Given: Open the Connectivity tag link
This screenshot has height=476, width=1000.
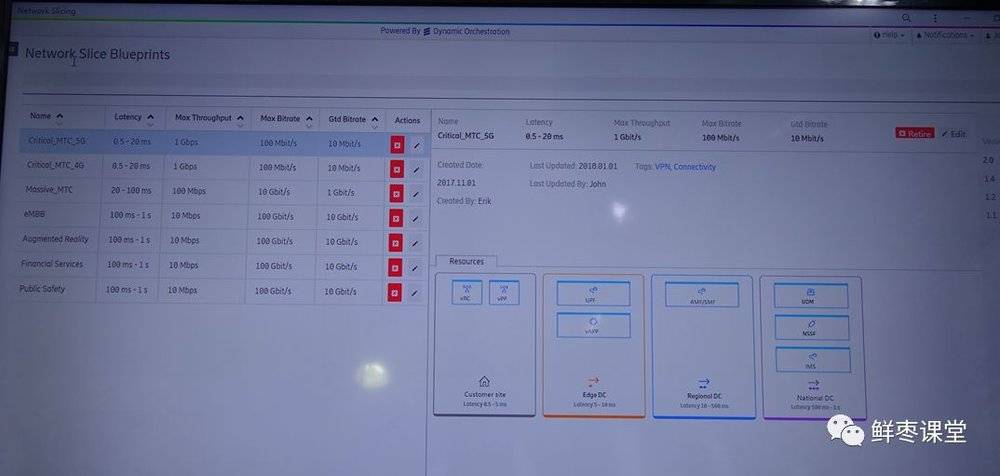Looking at the screenshot, I should click(695, 167).
